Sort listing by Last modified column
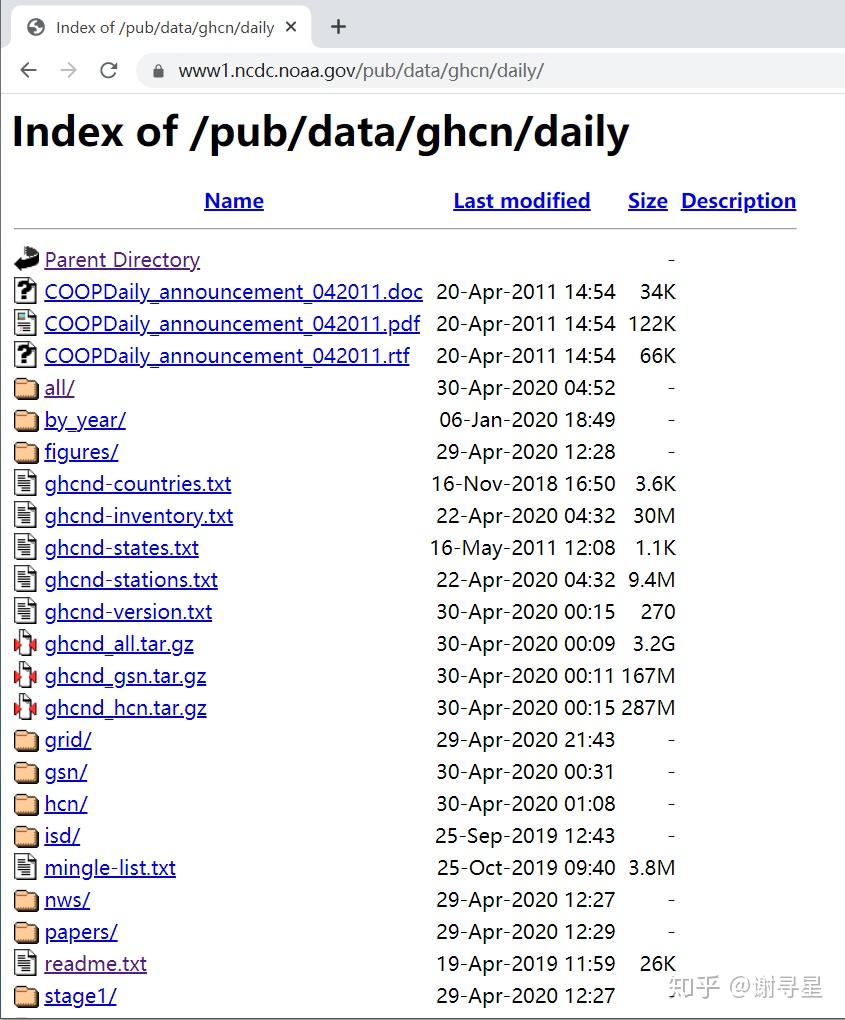 522,201
